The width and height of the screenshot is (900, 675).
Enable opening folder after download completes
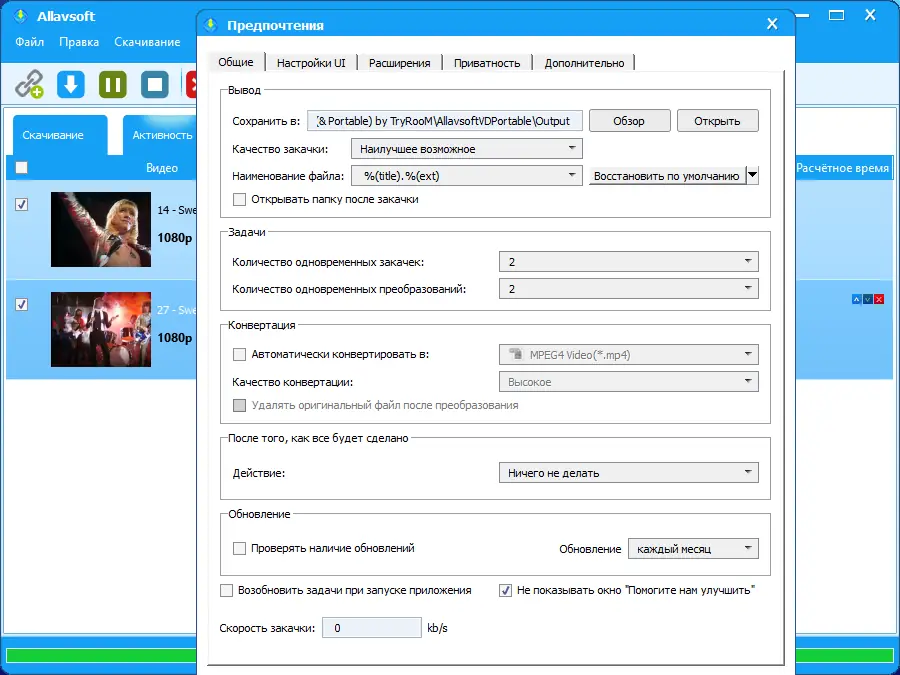[238, 199]
